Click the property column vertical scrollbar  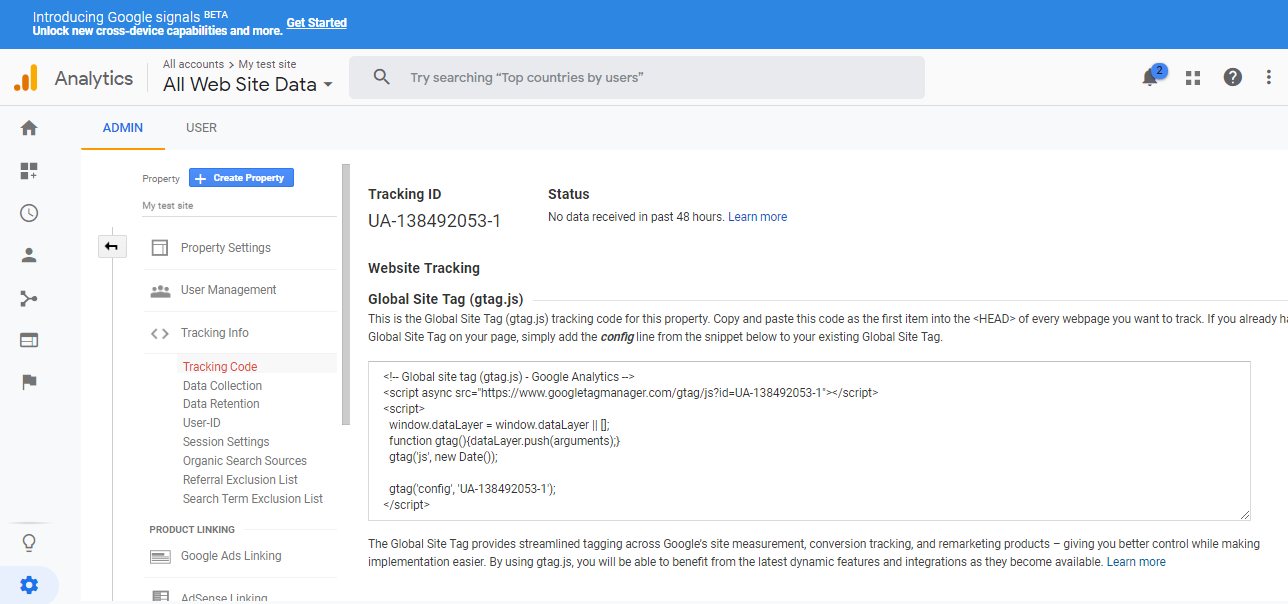346,295
